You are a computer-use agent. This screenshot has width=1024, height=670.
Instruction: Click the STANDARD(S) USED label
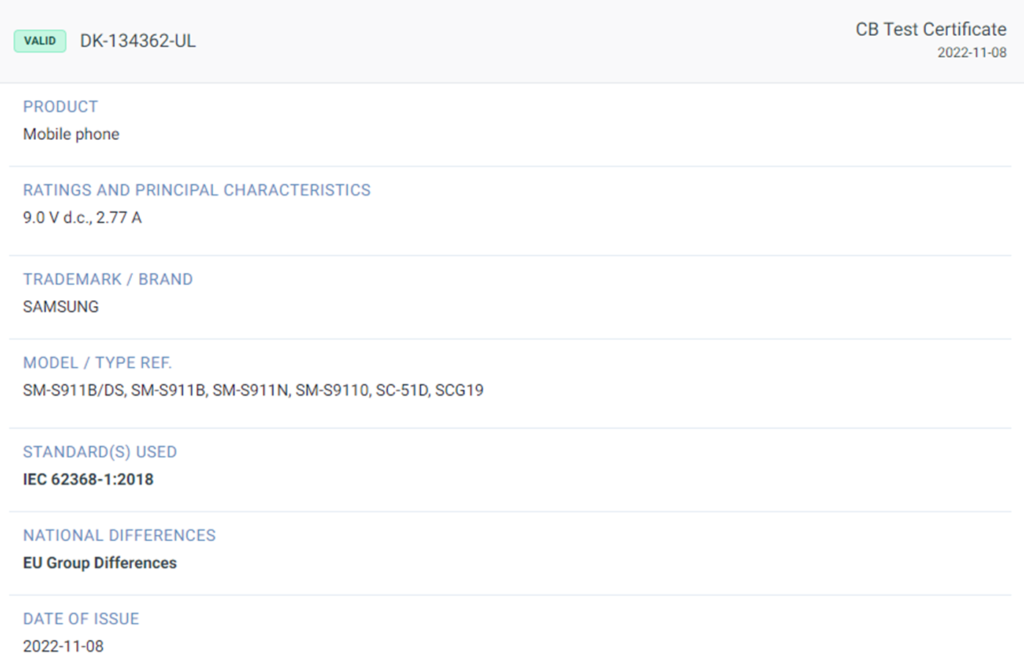pos(100,452)
